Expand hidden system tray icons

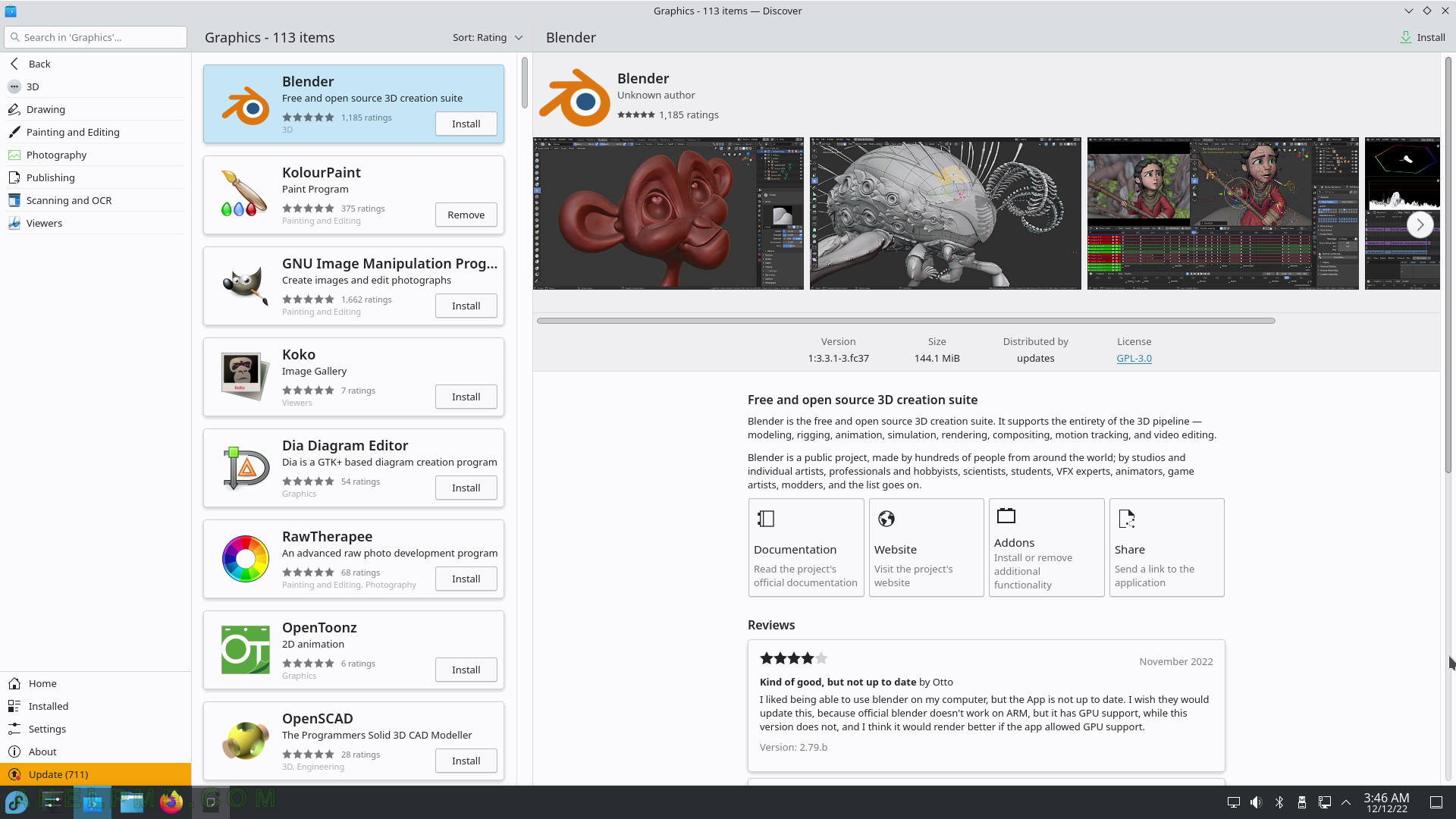(1346, 802)
